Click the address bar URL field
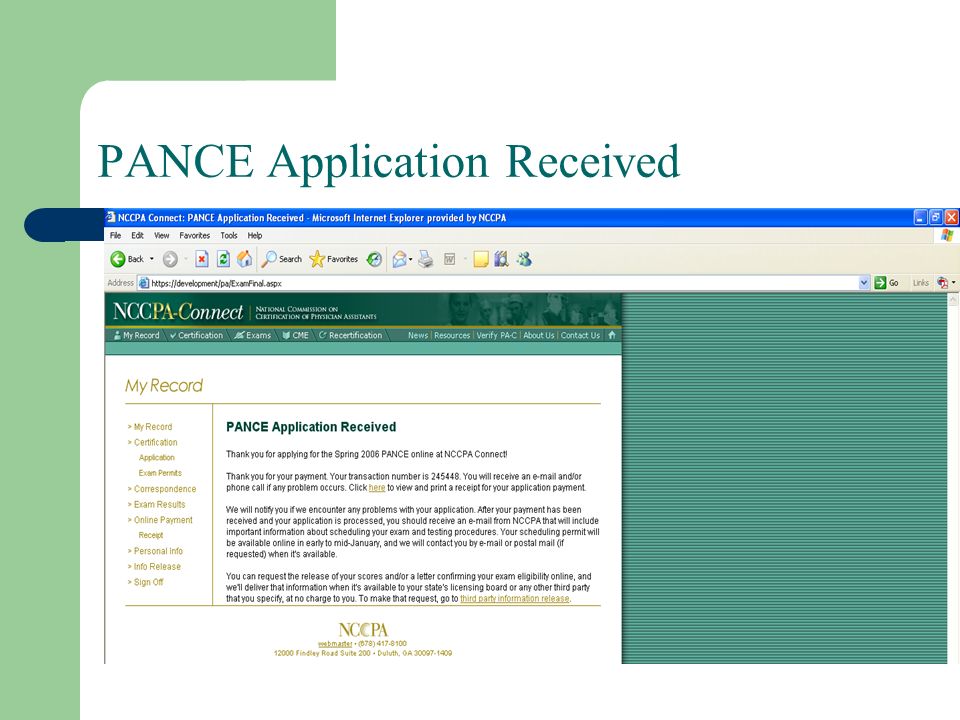The image size is (960, 720). pyautogui.click(x=503, y=283)
